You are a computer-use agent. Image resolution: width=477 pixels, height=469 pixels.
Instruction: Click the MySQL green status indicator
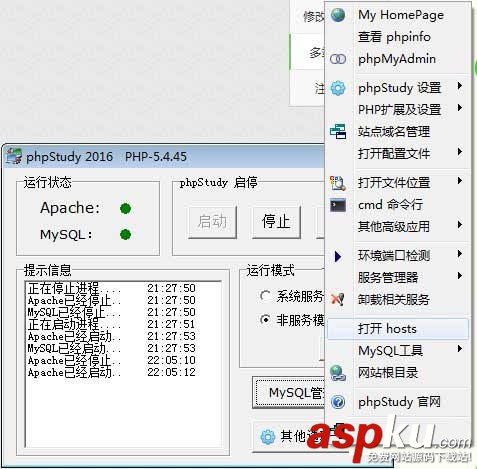coord(126,234)
